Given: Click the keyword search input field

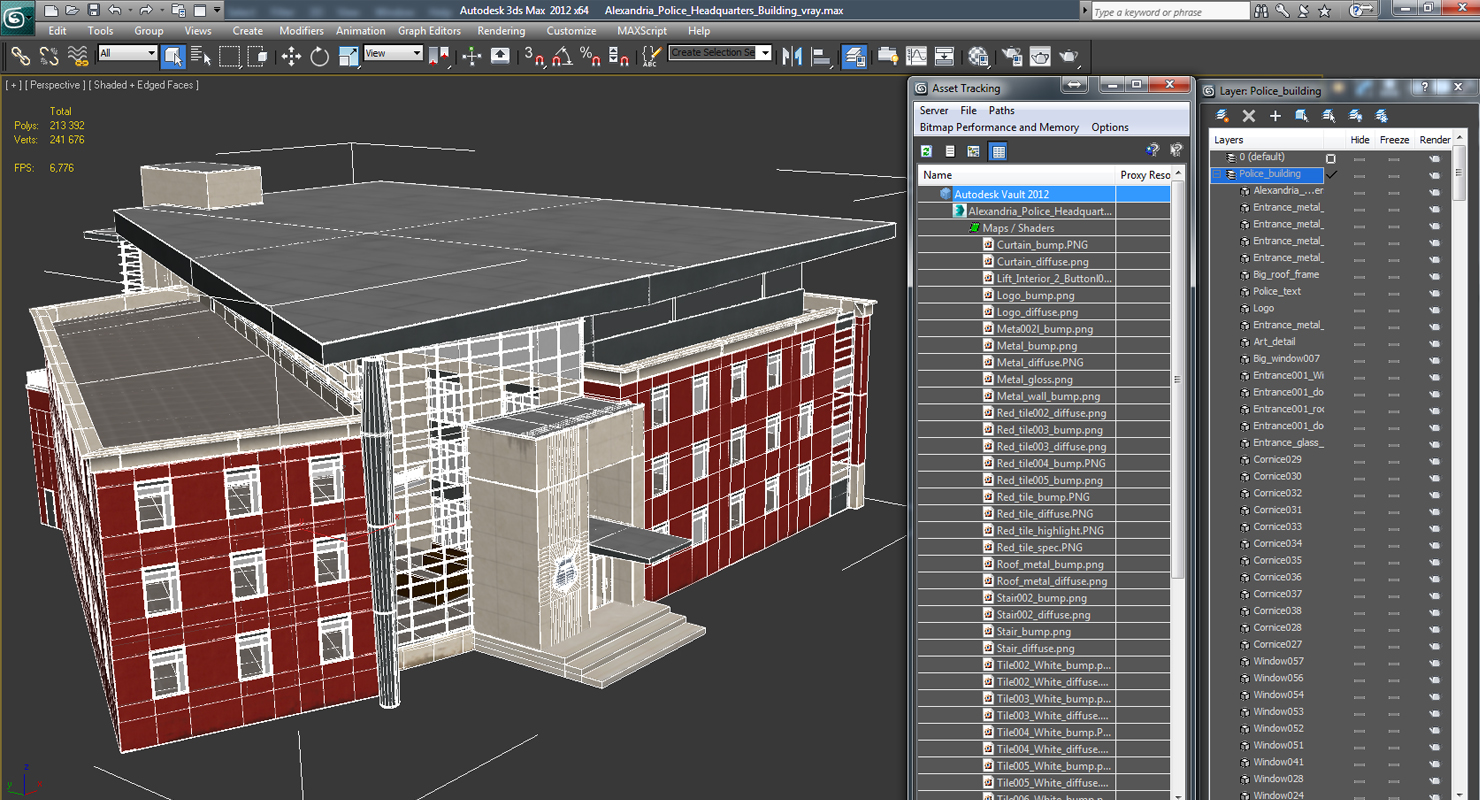Looking at the screenshot, I should coord(1170,12).
